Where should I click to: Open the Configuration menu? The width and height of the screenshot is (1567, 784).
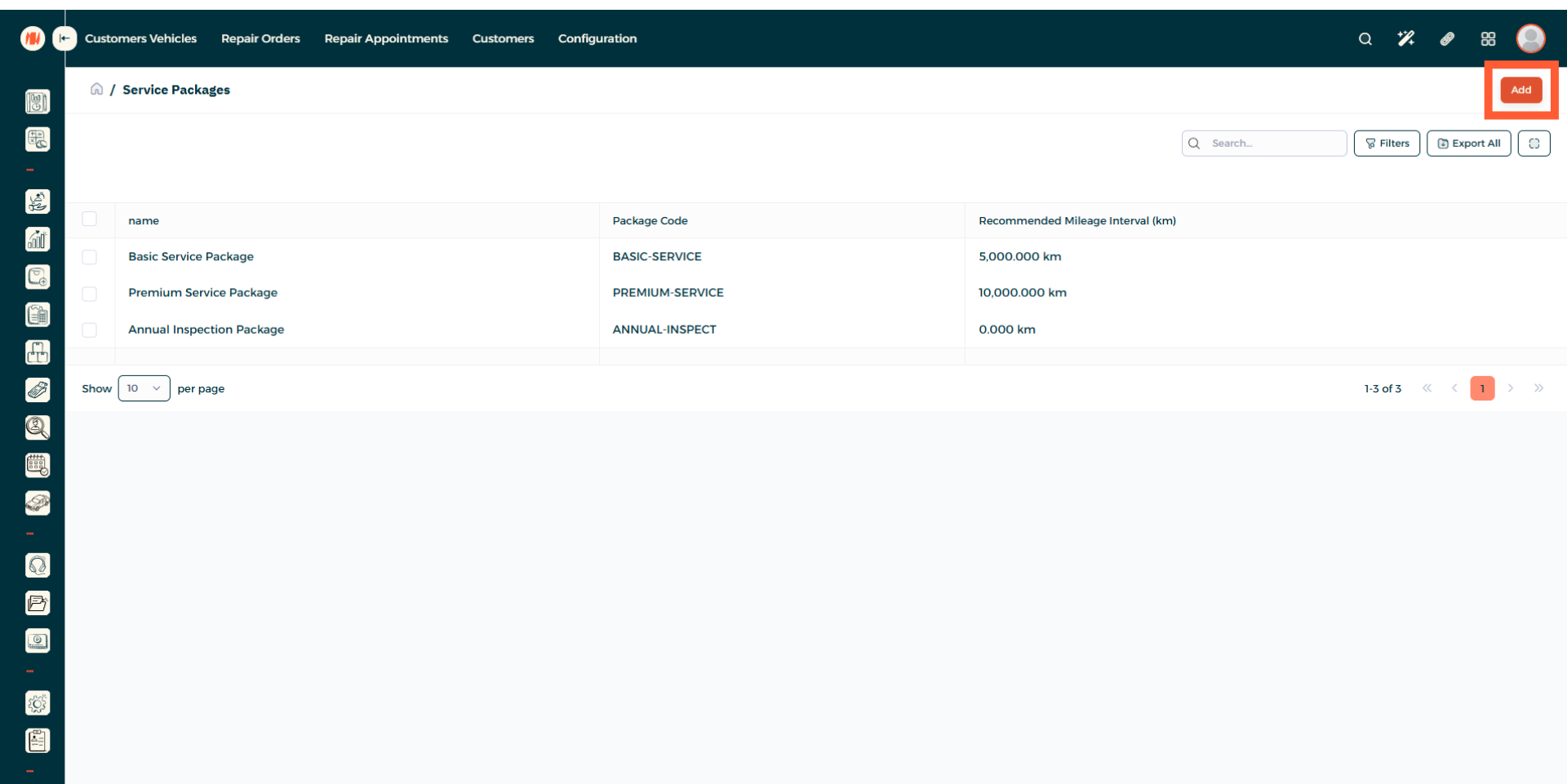(597, 38)
